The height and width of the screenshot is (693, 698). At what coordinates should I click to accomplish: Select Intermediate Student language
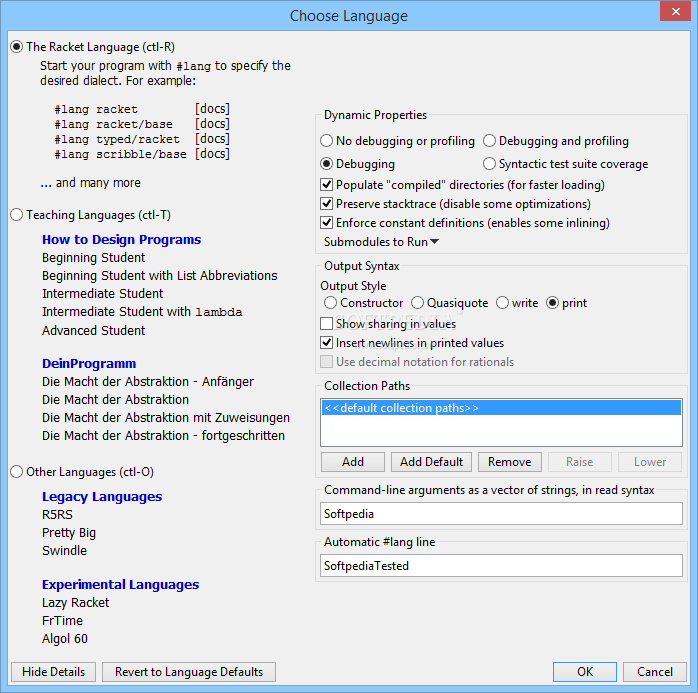102,294
